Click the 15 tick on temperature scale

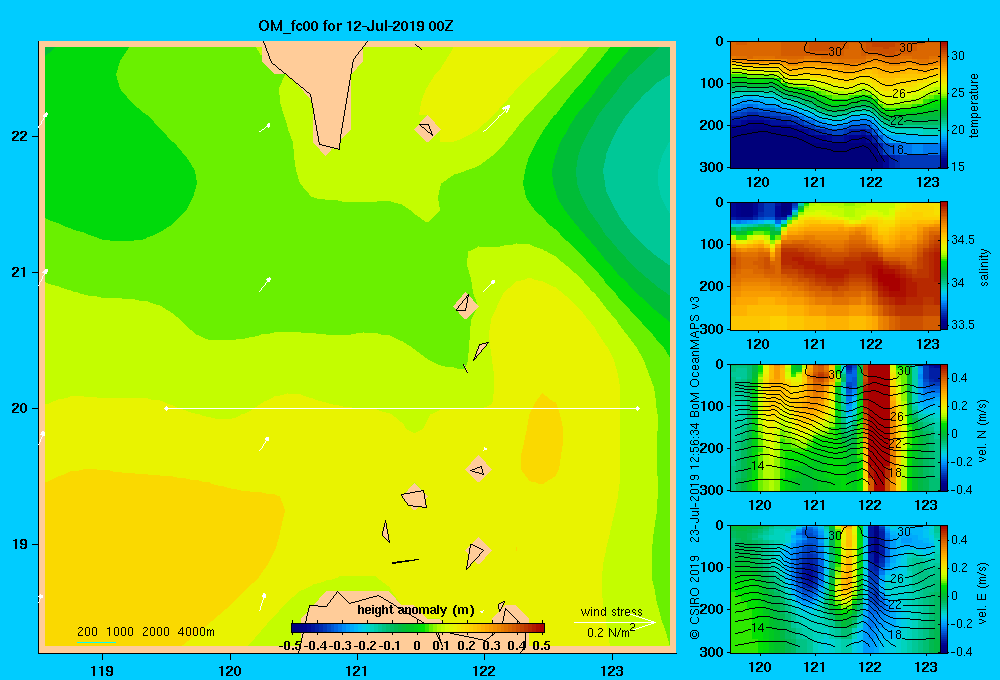[958, 166]
